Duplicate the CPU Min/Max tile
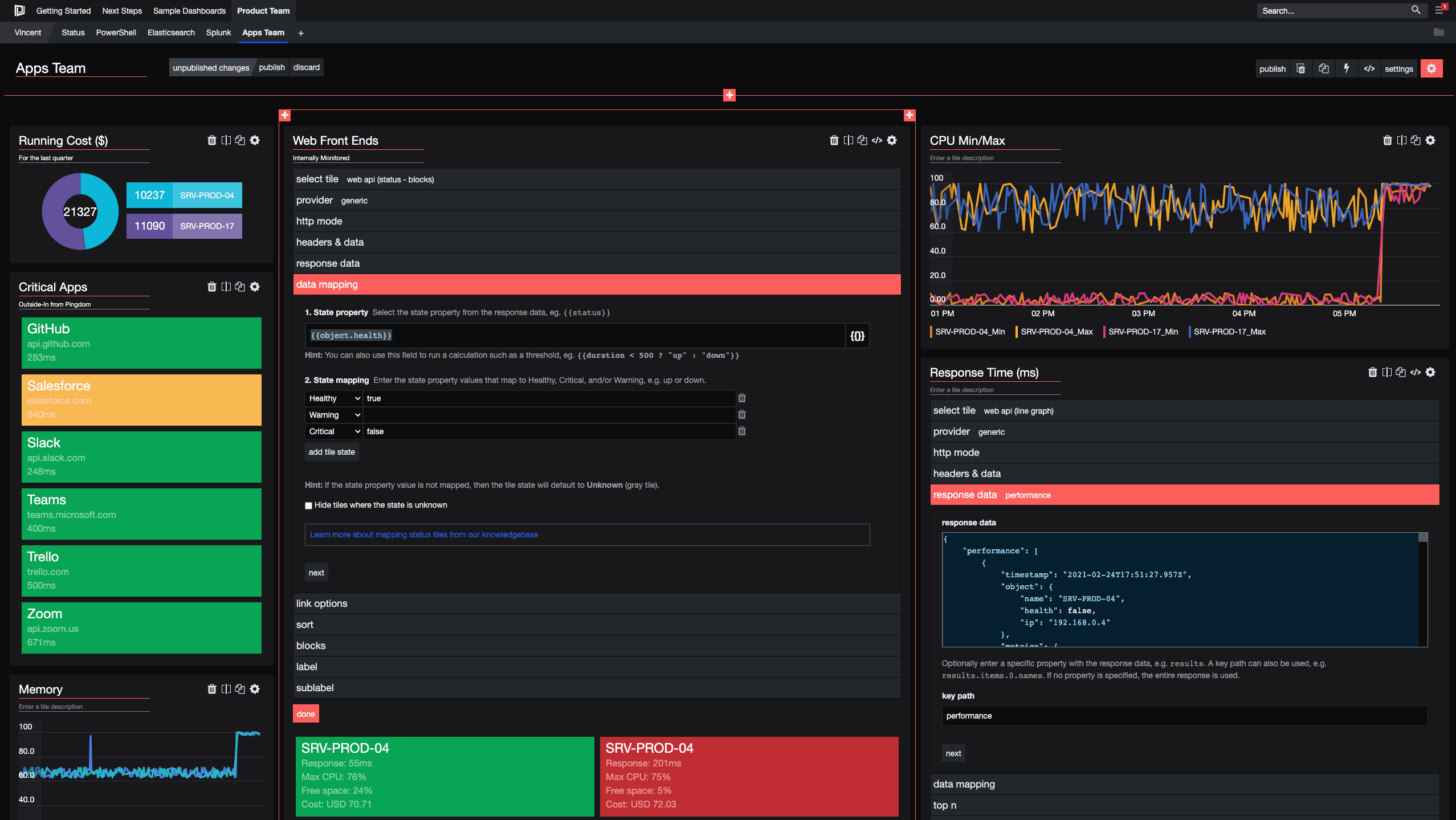The image size is (1456, 820). [1416, 140]
